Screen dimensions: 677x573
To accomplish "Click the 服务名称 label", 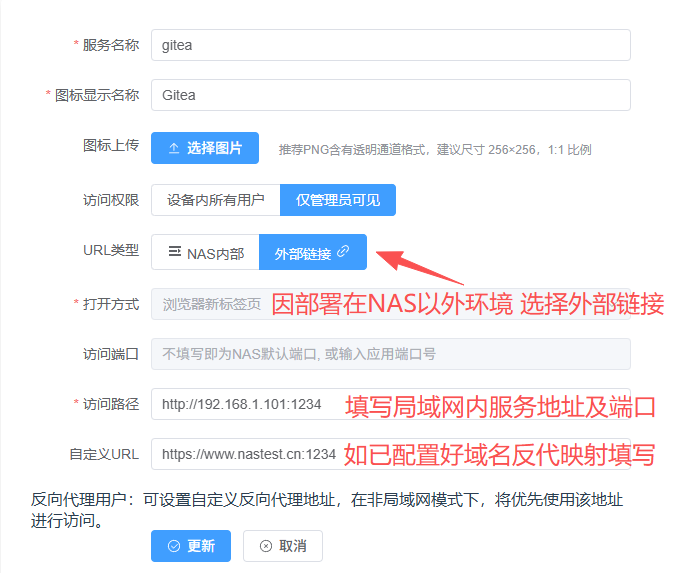I will tap(111, 45).
